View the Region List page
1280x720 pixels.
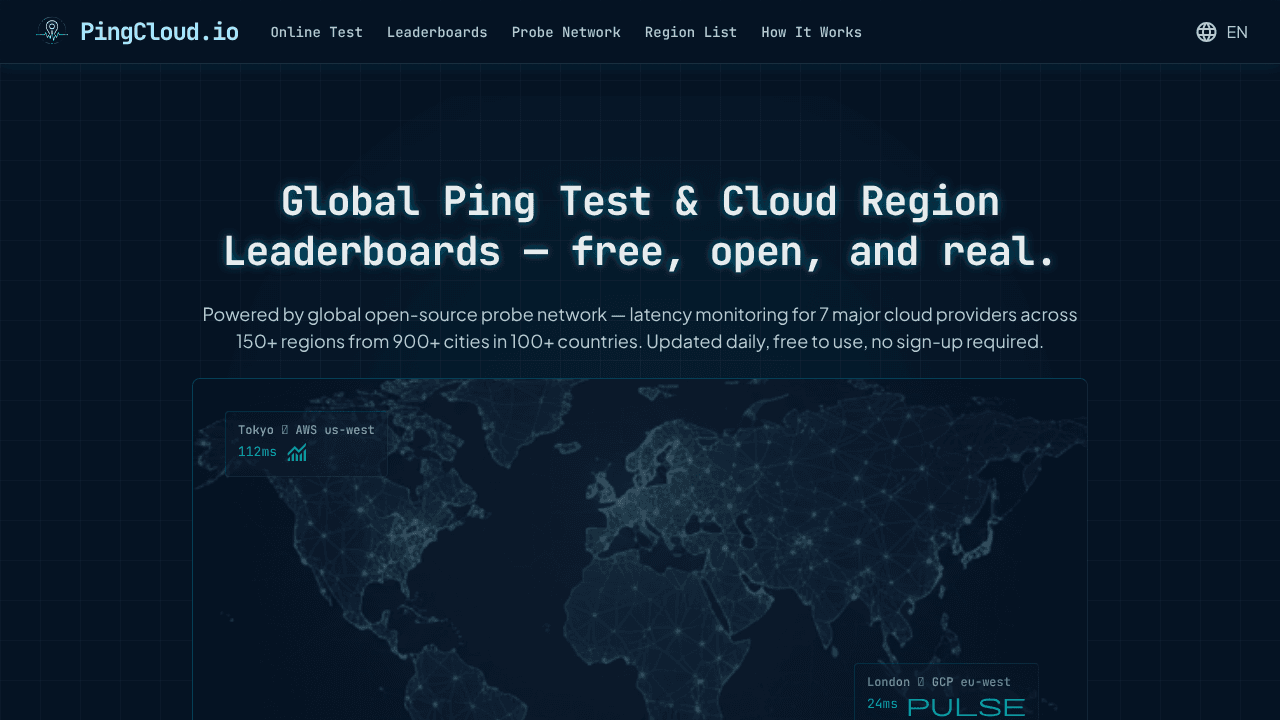point(691,32)
